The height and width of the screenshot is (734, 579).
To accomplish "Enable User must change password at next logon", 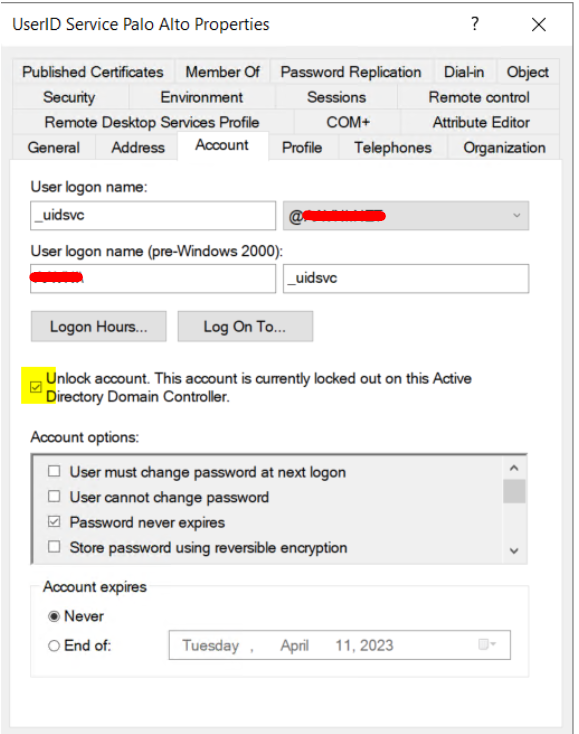I will pyautogui.click(x=54, y=471).
